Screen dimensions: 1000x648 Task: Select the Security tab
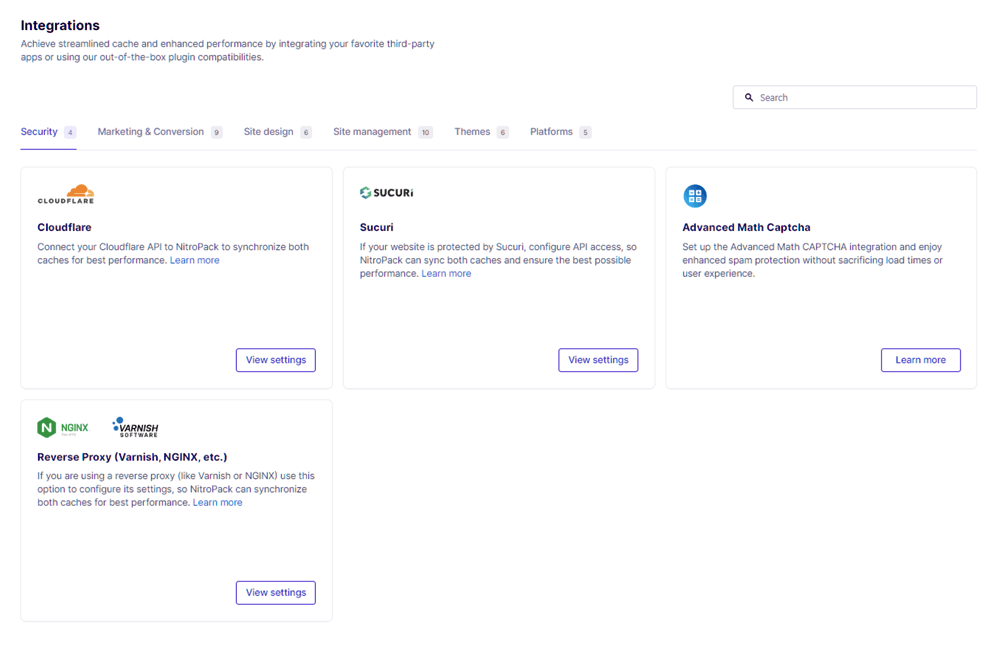click(x=38, y=131)
